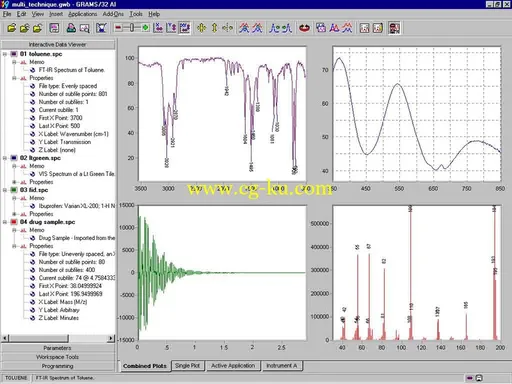
Task: Open the Edit menu
Action: (22, 14)
